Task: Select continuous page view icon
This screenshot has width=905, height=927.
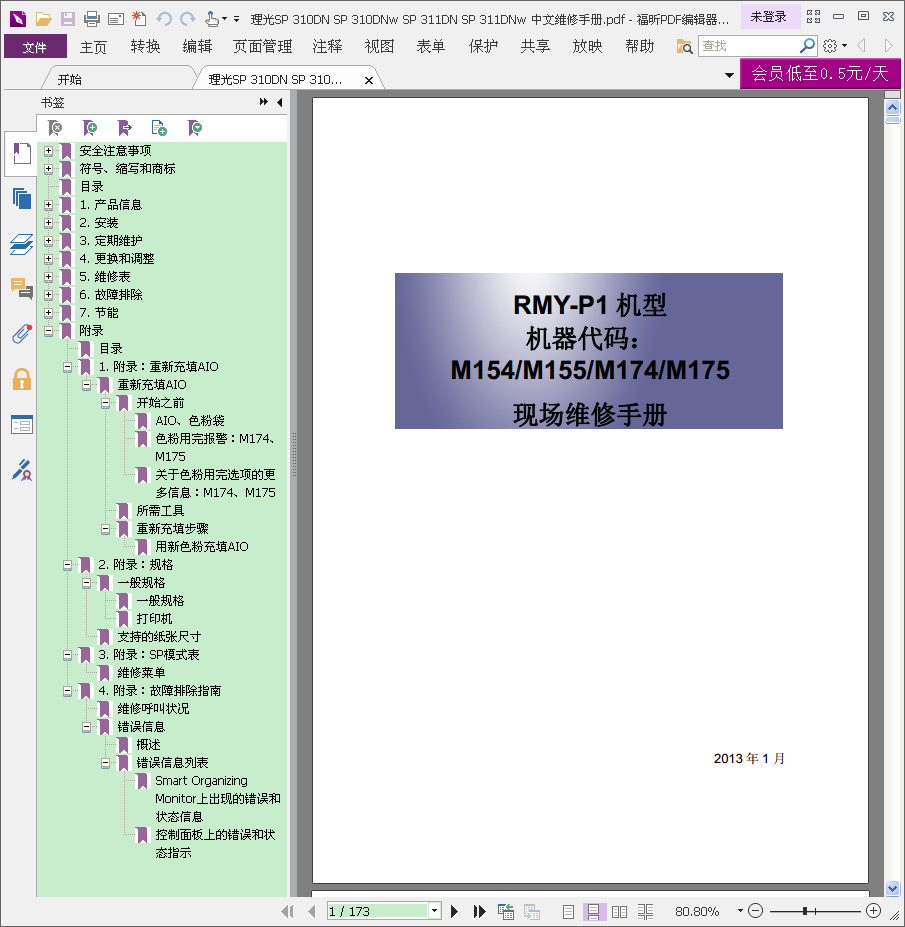Action: (x=593, y=912)
